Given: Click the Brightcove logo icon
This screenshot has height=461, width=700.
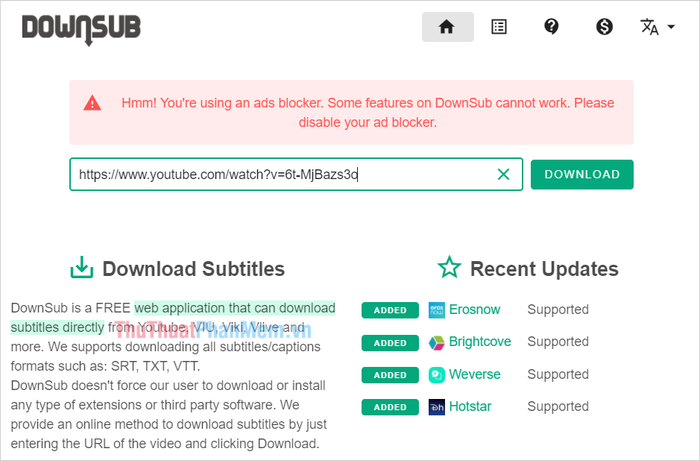Looking at the screenshot, I should tap(436, 342).
